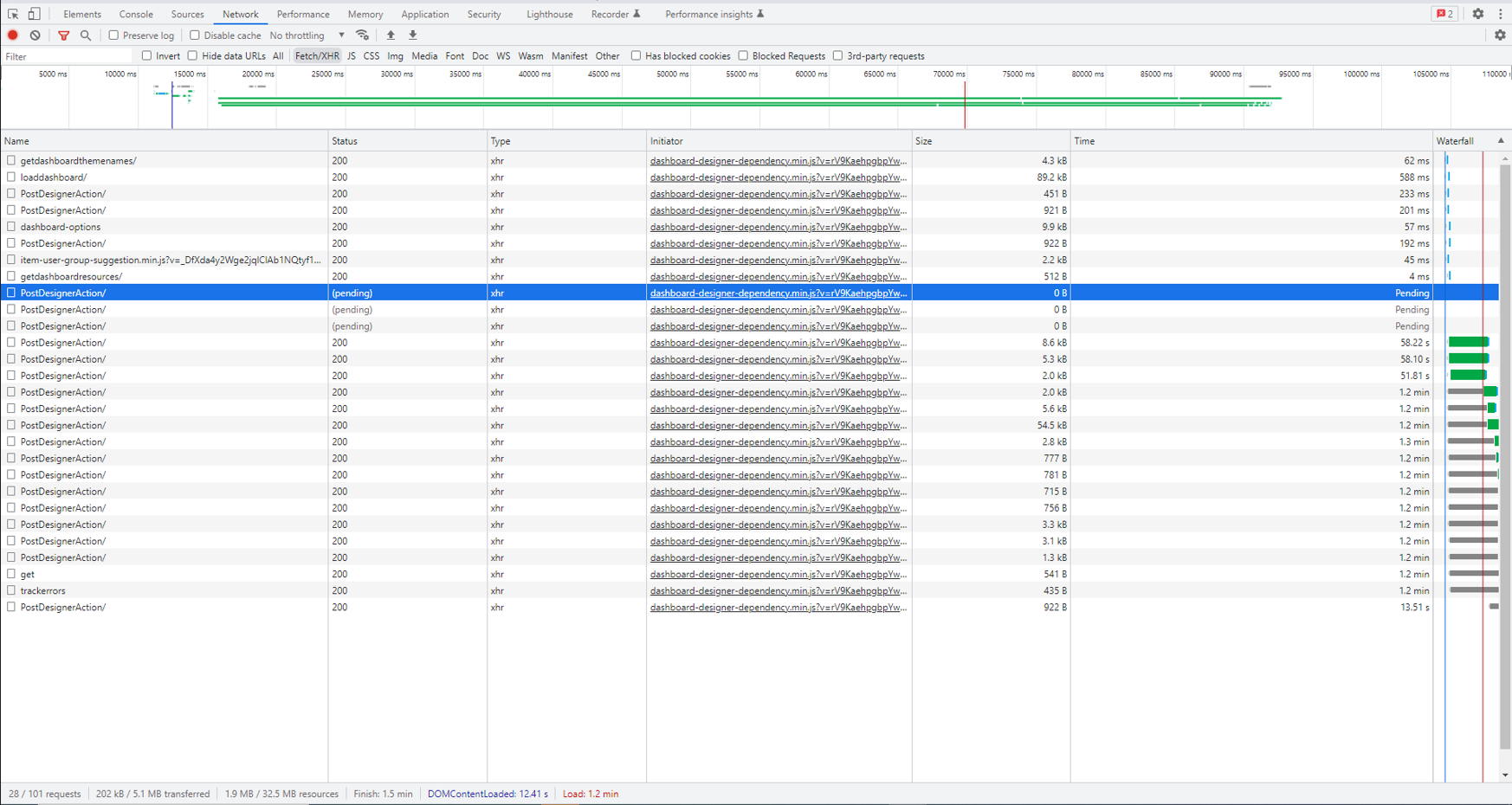Export HAR file using download icon
The width and height of the screenshot is (1512, 805).
point(413,35)
